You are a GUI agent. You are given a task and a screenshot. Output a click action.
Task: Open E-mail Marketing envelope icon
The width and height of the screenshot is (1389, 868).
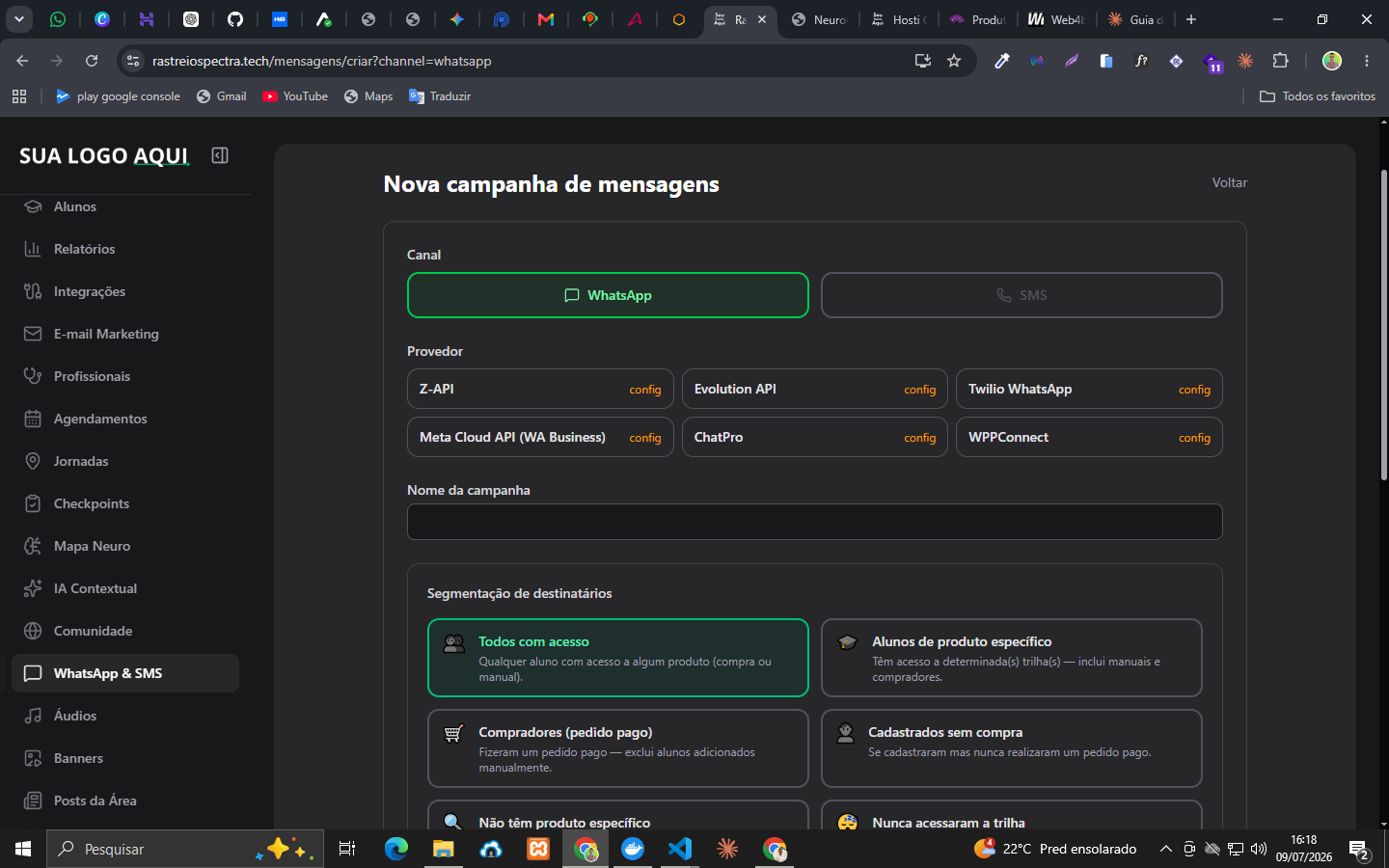click(x=33, y=334)
